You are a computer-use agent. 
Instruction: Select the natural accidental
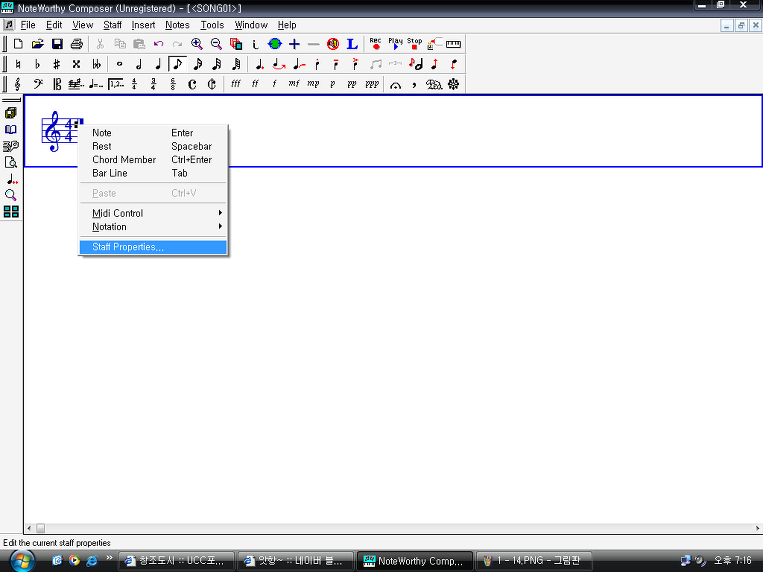tap(18, 64)
